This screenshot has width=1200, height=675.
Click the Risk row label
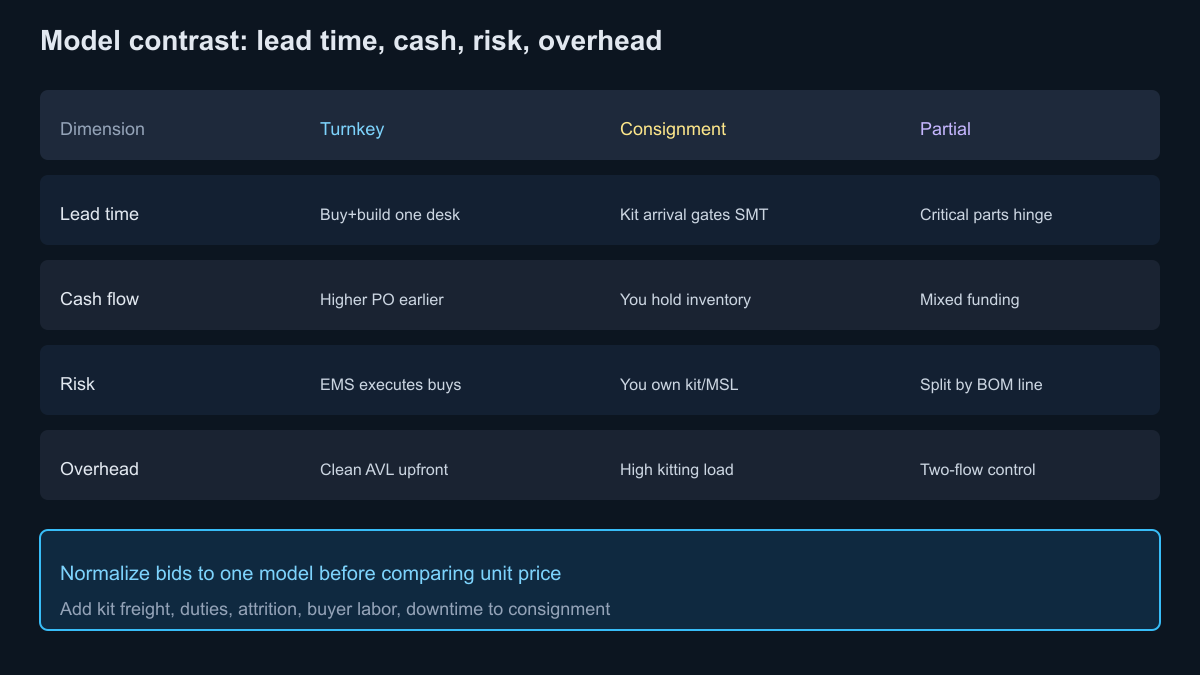[77, 384]
